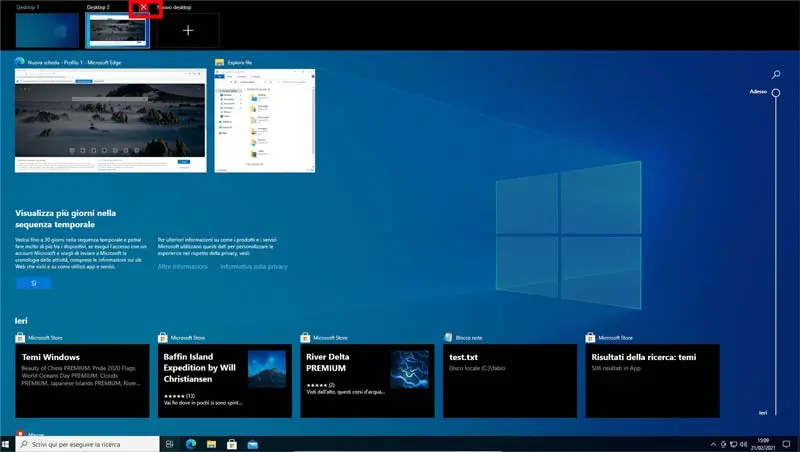
Task: Open timeline search magnifier icon
Action: pyautogui.click(x=776, y=74)
